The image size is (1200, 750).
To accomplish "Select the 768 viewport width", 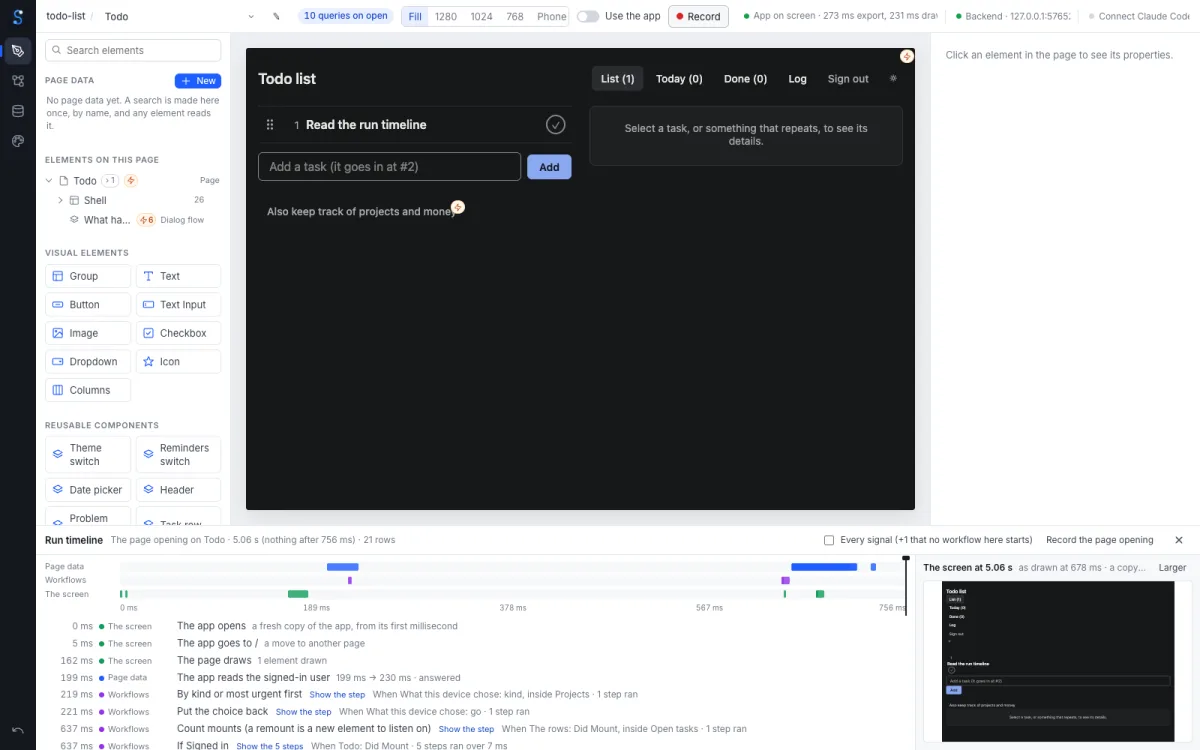I will [x=515, y=17].
